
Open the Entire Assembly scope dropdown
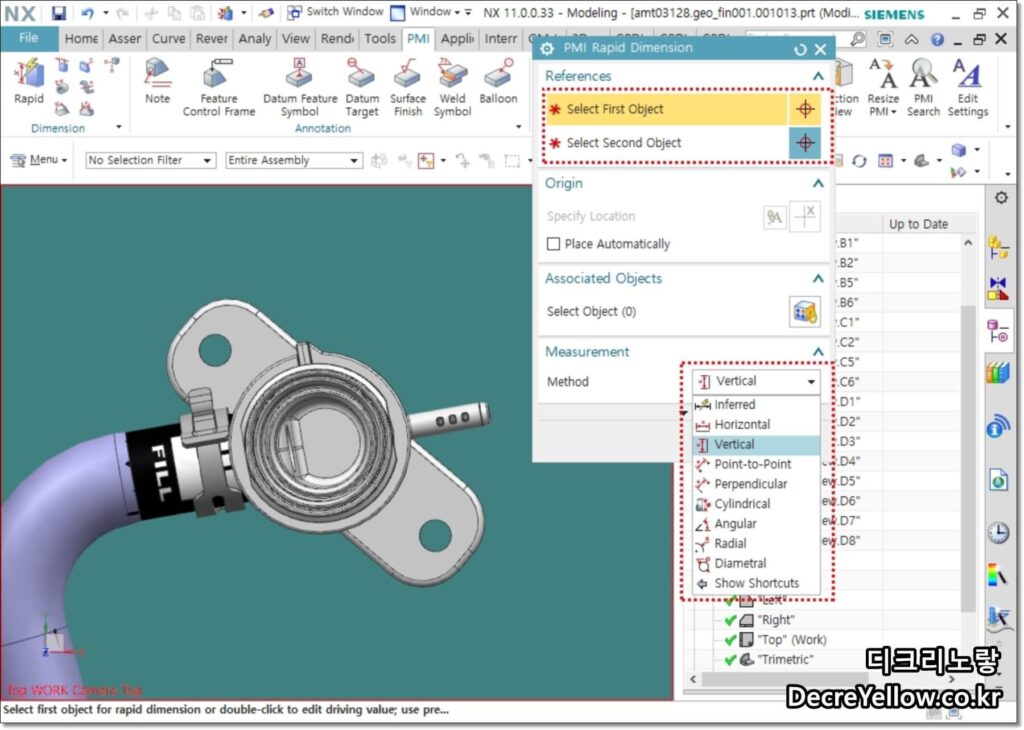tap(293, 160)
